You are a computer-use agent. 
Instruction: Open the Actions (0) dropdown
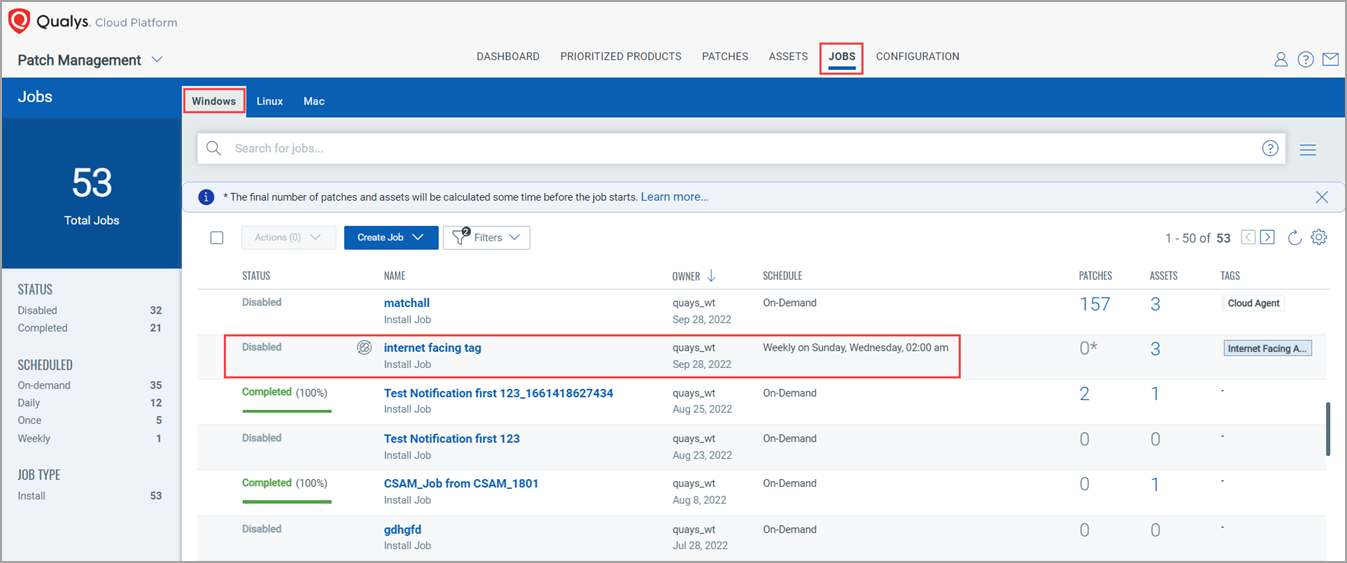tap(288, 237)
